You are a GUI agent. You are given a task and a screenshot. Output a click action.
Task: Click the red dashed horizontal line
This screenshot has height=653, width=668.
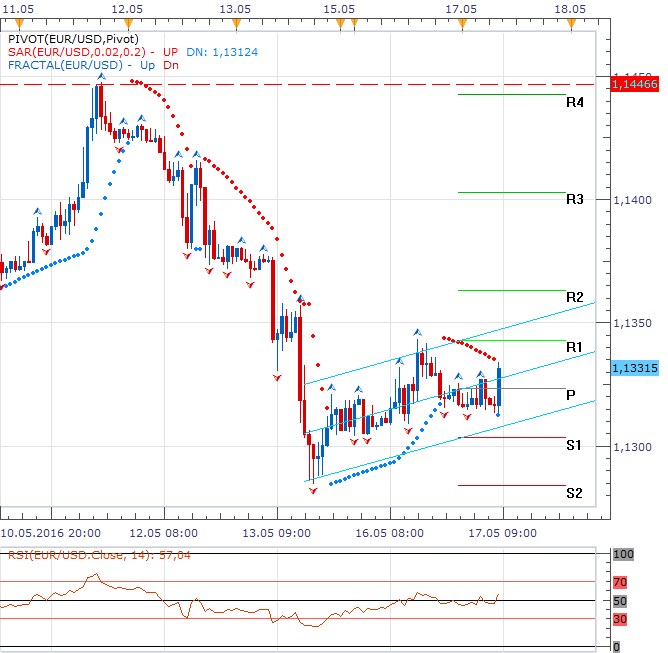point(297,84)
